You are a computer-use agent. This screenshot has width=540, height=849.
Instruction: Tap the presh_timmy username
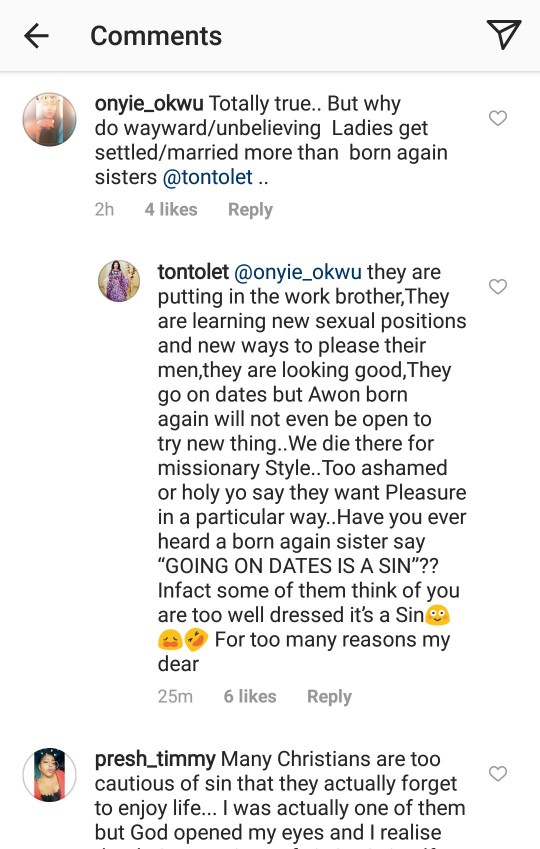coord(155,759)
